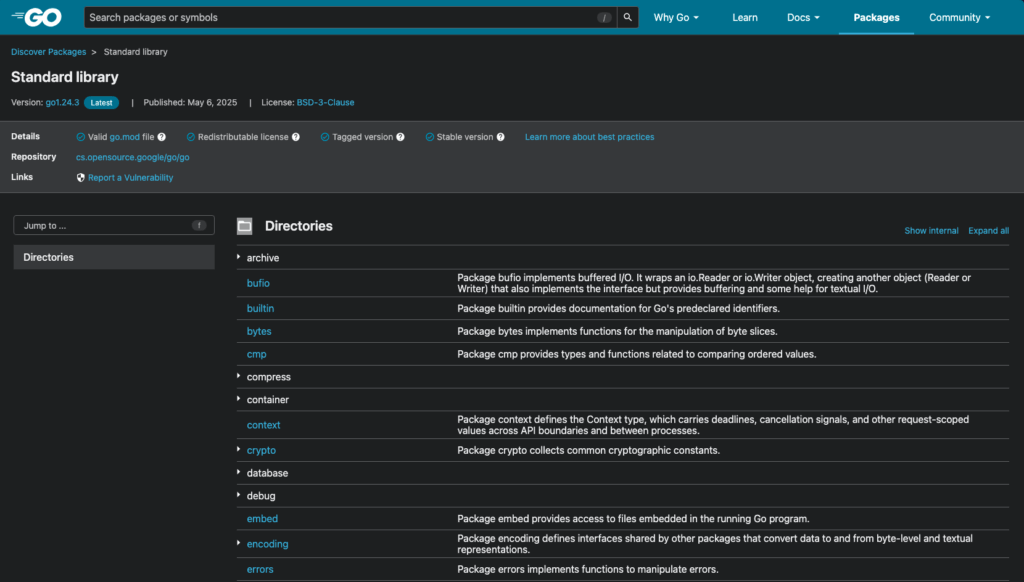Click the help icon beside Redistributable license
The height and width of the screenshot is (582, 1024).
point(296,137)
